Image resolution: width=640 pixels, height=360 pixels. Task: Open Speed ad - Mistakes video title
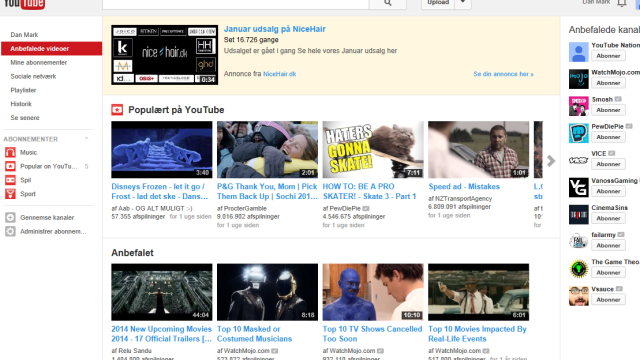(x=464, y=187)
